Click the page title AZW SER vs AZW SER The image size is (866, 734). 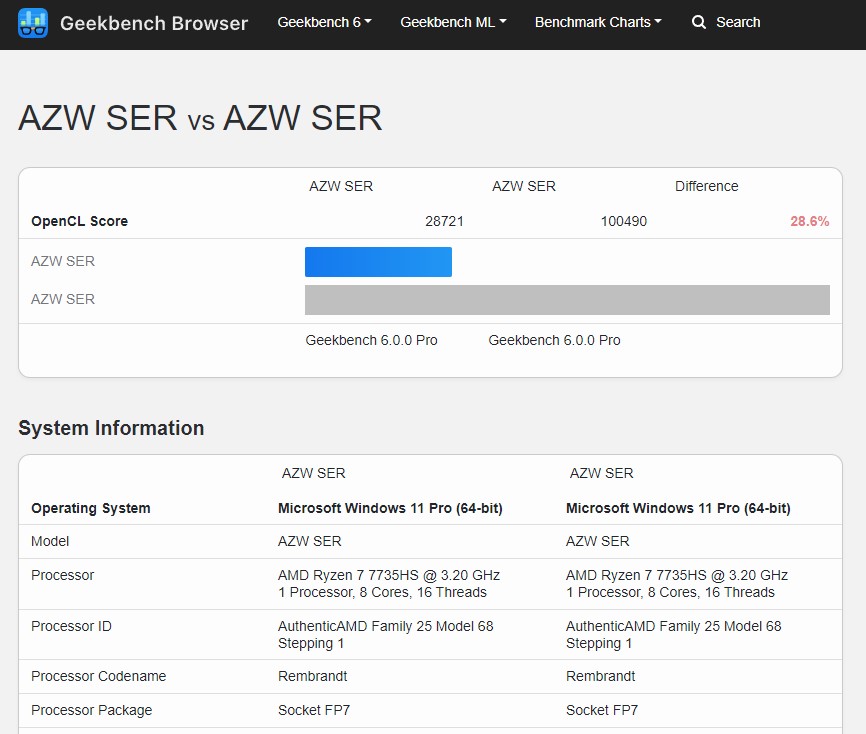click(200, 118)
